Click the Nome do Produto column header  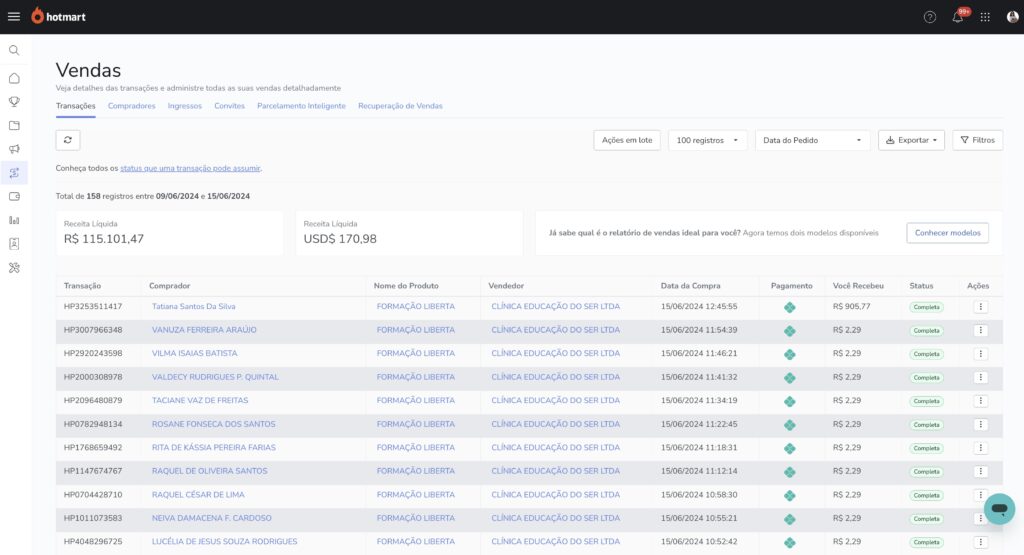pyautogui.click(x=406, y=286)
